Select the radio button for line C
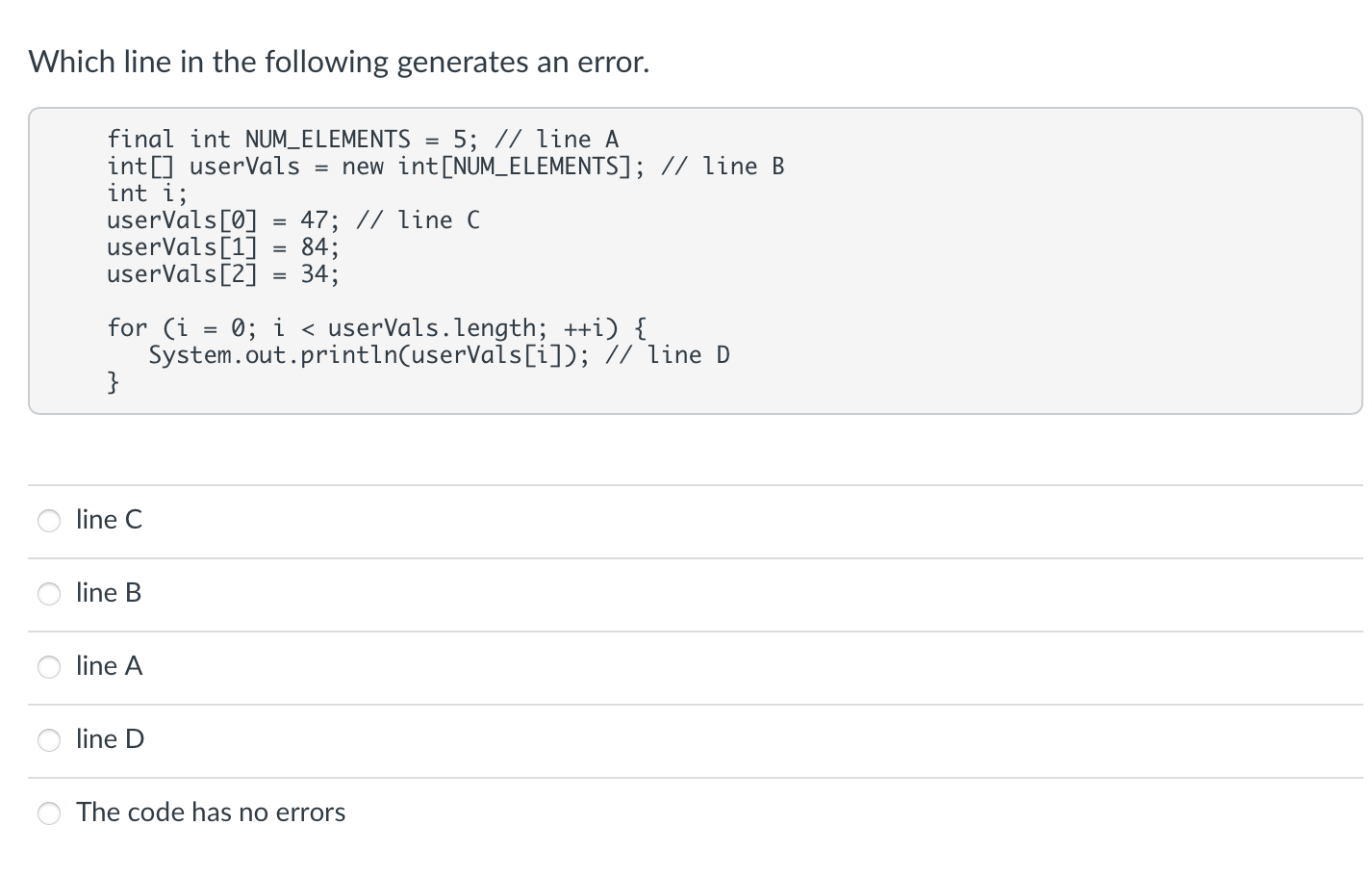 point(49,521)
